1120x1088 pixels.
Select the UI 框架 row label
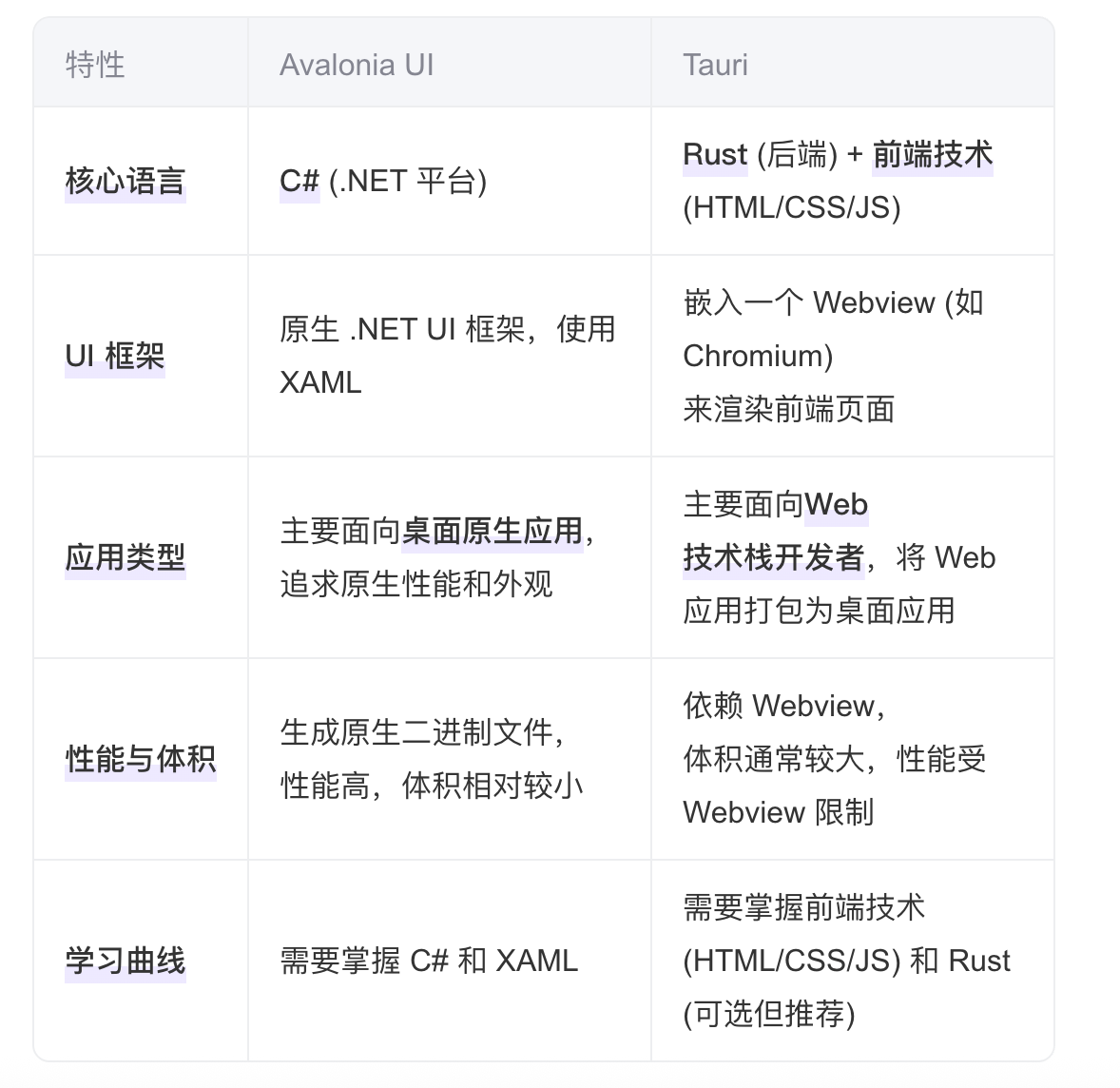115,356
